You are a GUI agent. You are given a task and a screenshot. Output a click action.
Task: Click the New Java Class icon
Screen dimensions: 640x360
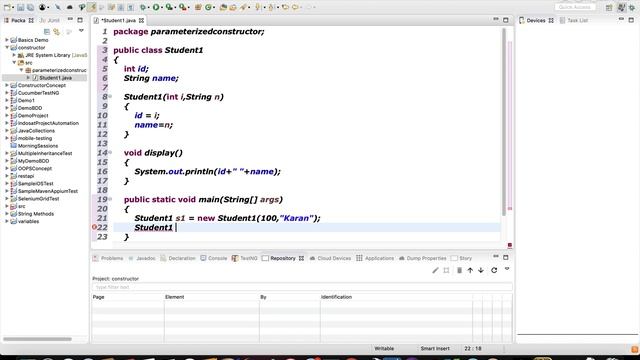[x=209, y=7]
